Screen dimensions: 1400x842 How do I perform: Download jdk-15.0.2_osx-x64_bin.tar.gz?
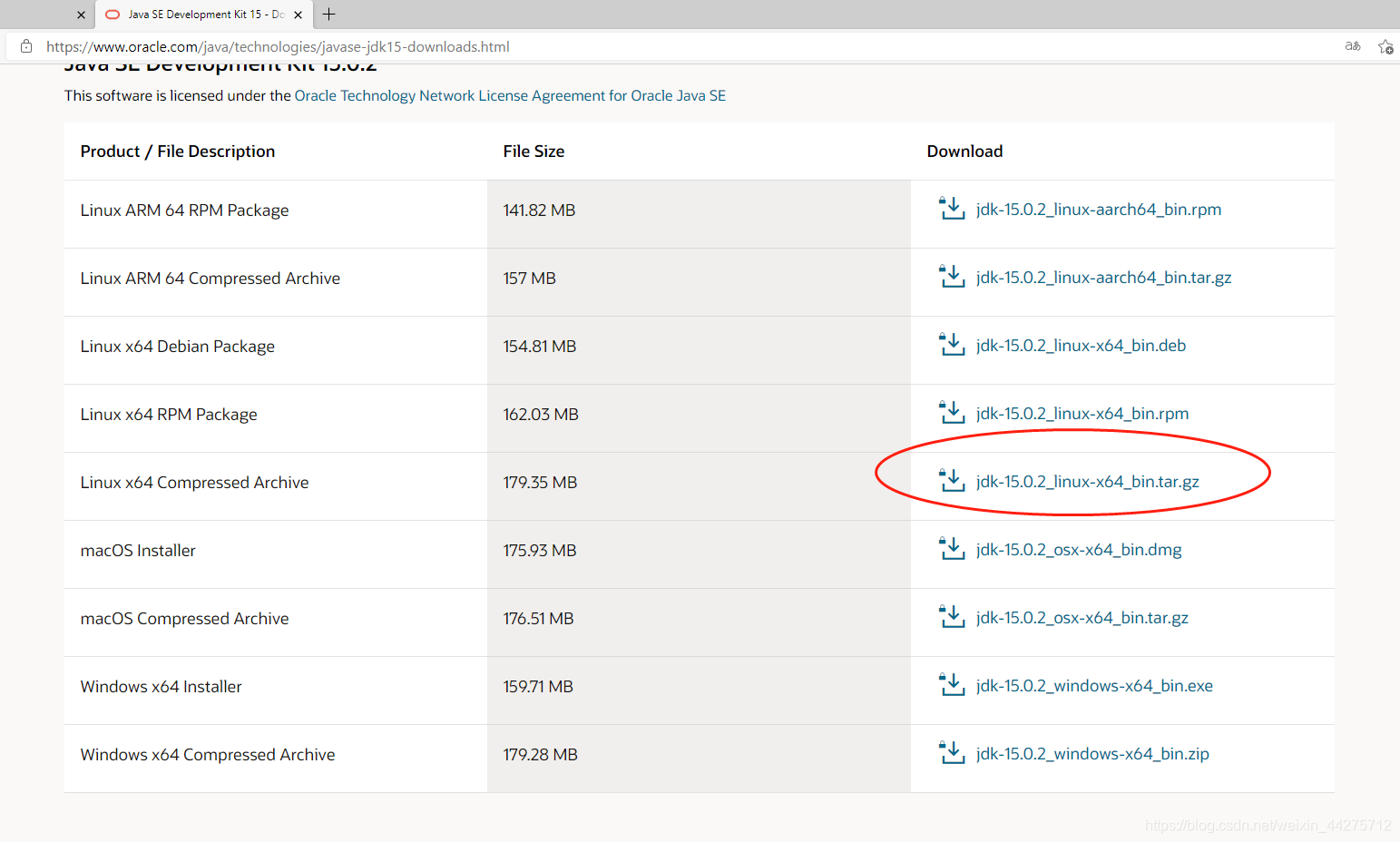coord(1082,618)
